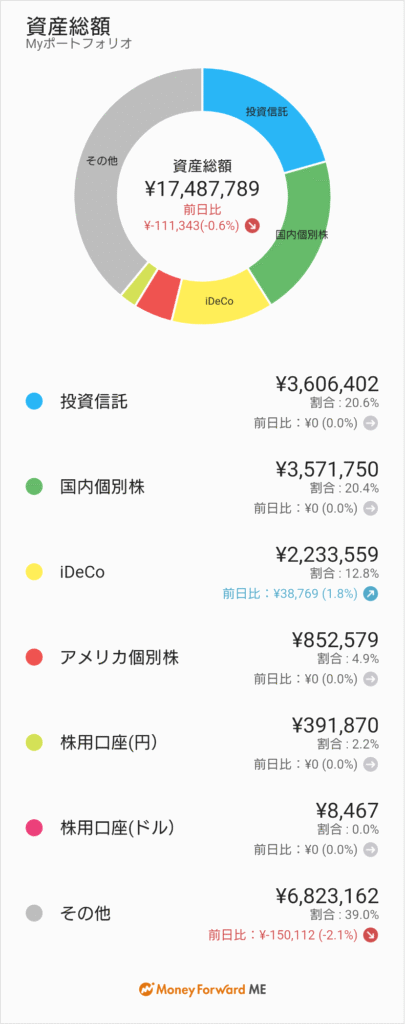Click the pink dot next to 株用口座(ドル)
This screenshot has width=405, height=1024.
33,828
